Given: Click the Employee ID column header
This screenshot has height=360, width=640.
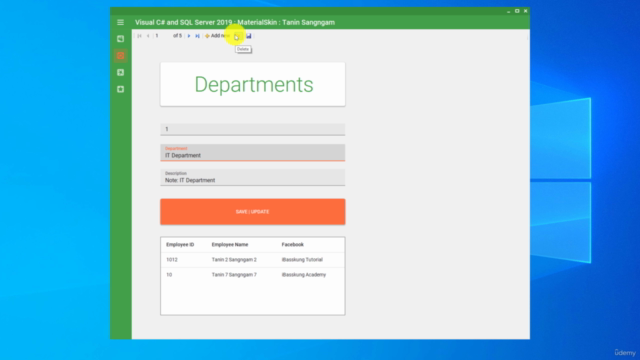Looking at the screenshot, I should [180, 244].
